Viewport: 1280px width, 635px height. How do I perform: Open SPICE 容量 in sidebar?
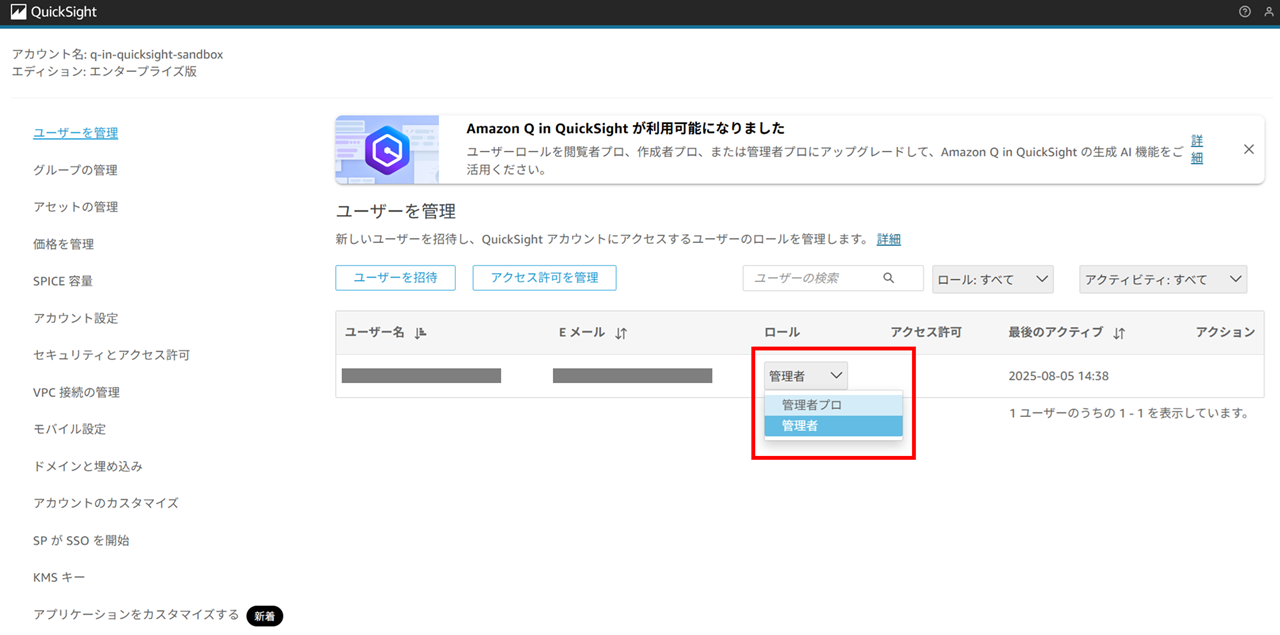pyautogui.click(x=63, y=281)
